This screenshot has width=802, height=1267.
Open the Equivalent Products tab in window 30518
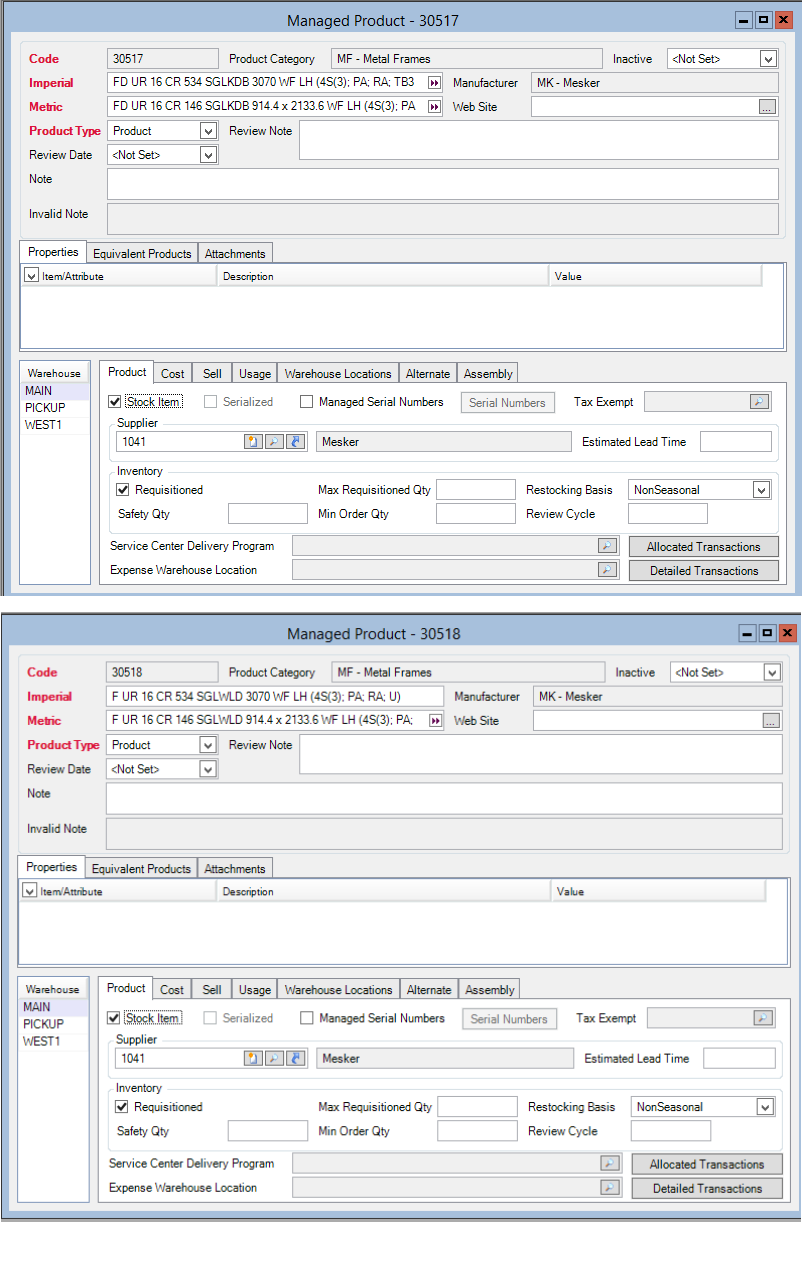(x=141, y=869)
